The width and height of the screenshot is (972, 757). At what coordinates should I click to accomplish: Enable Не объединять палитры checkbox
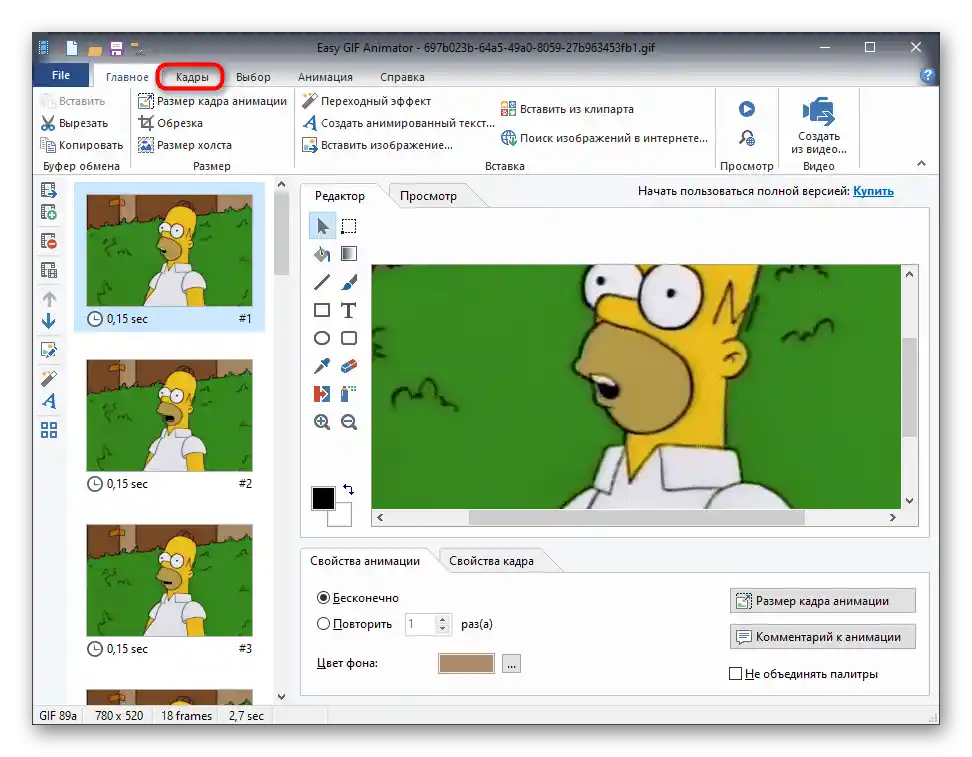coord(736,674)
